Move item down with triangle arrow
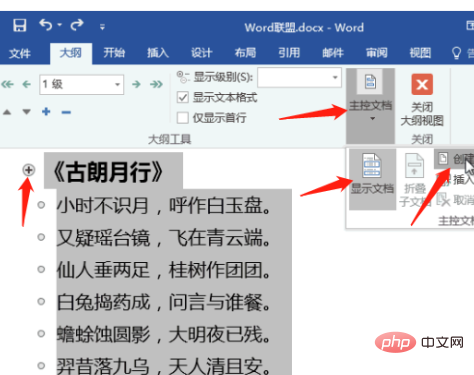The width and height of the screenshot is (474, 375). 27,112
